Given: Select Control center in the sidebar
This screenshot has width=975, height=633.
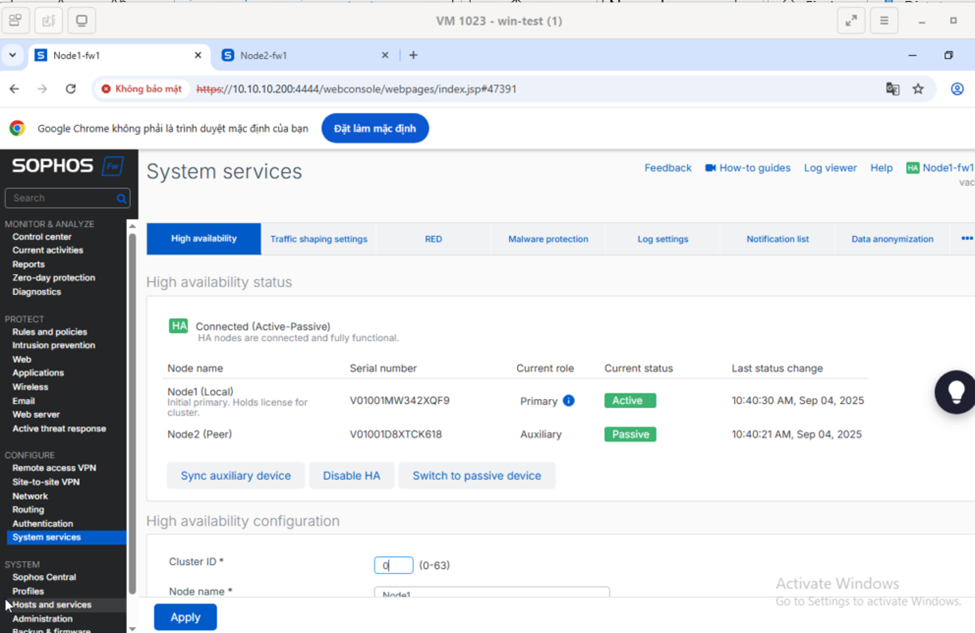Looking at the screenshot, I should [41, 237].
